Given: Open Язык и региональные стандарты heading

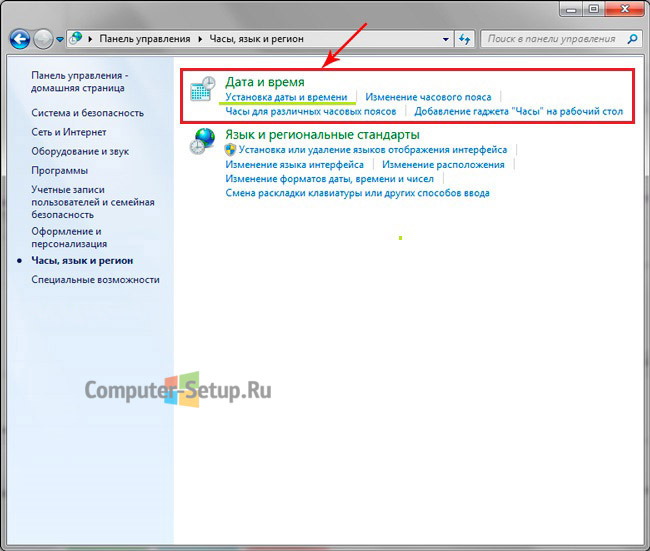Looking at the screenshot, I should point(322,135).
